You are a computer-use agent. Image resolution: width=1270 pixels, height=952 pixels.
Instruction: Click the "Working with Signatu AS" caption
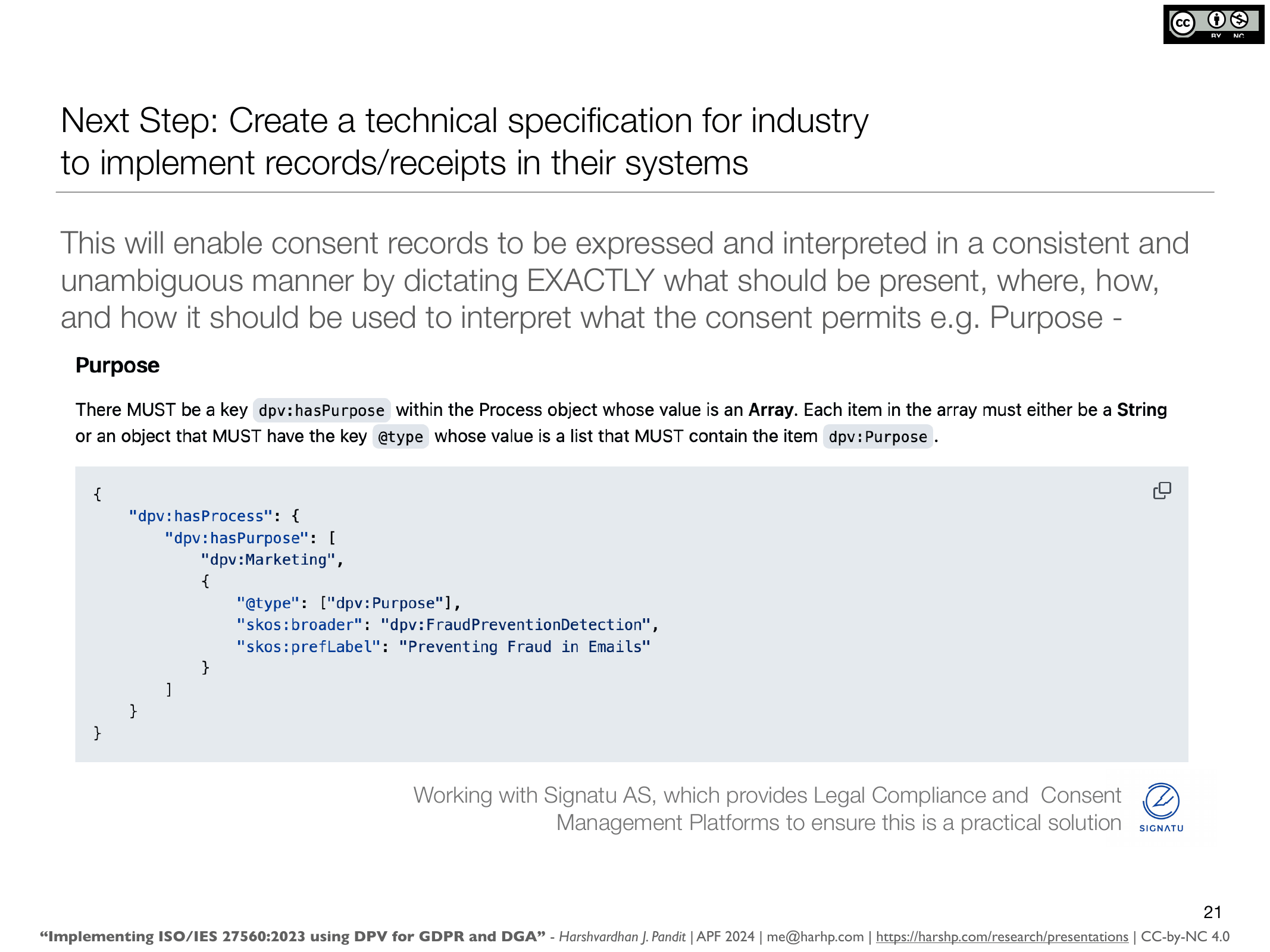pyautogui.click(x=767, y=809)
